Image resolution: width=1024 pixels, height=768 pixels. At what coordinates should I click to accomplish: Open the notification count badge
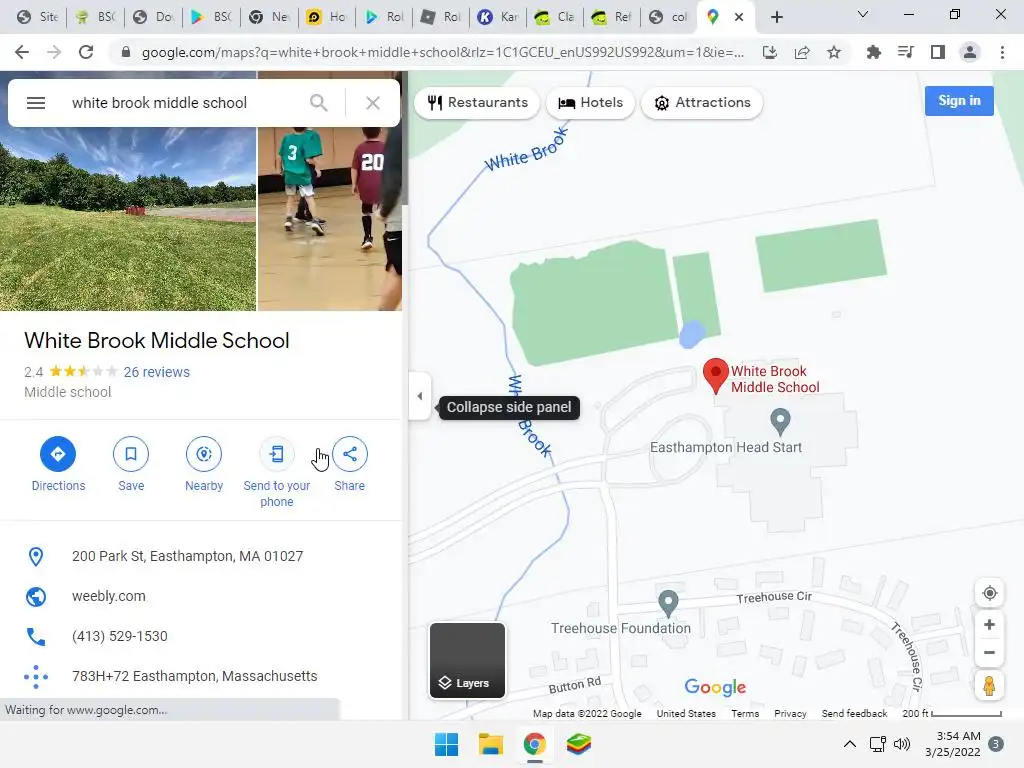coord(995,744)
